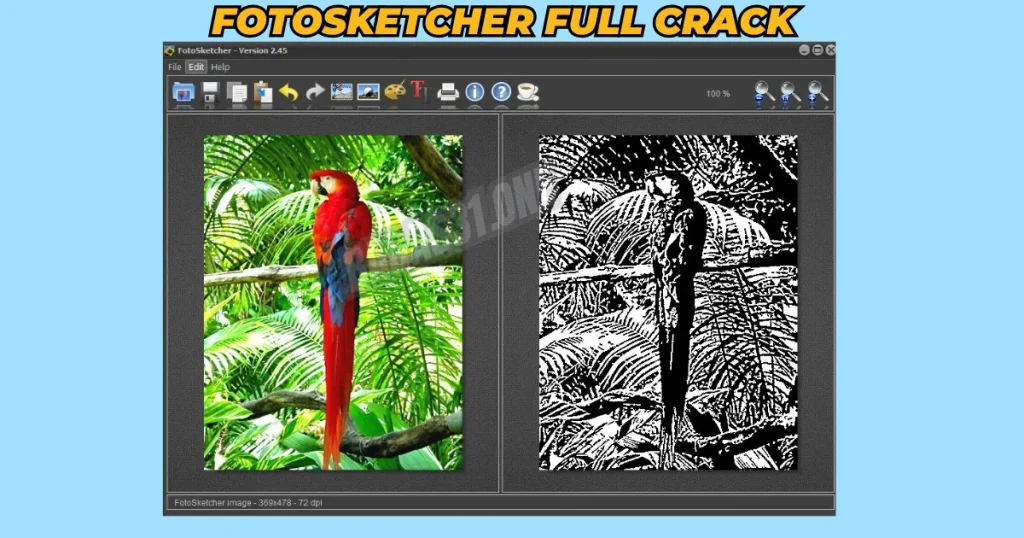Open the Help menu

(220, 67)
